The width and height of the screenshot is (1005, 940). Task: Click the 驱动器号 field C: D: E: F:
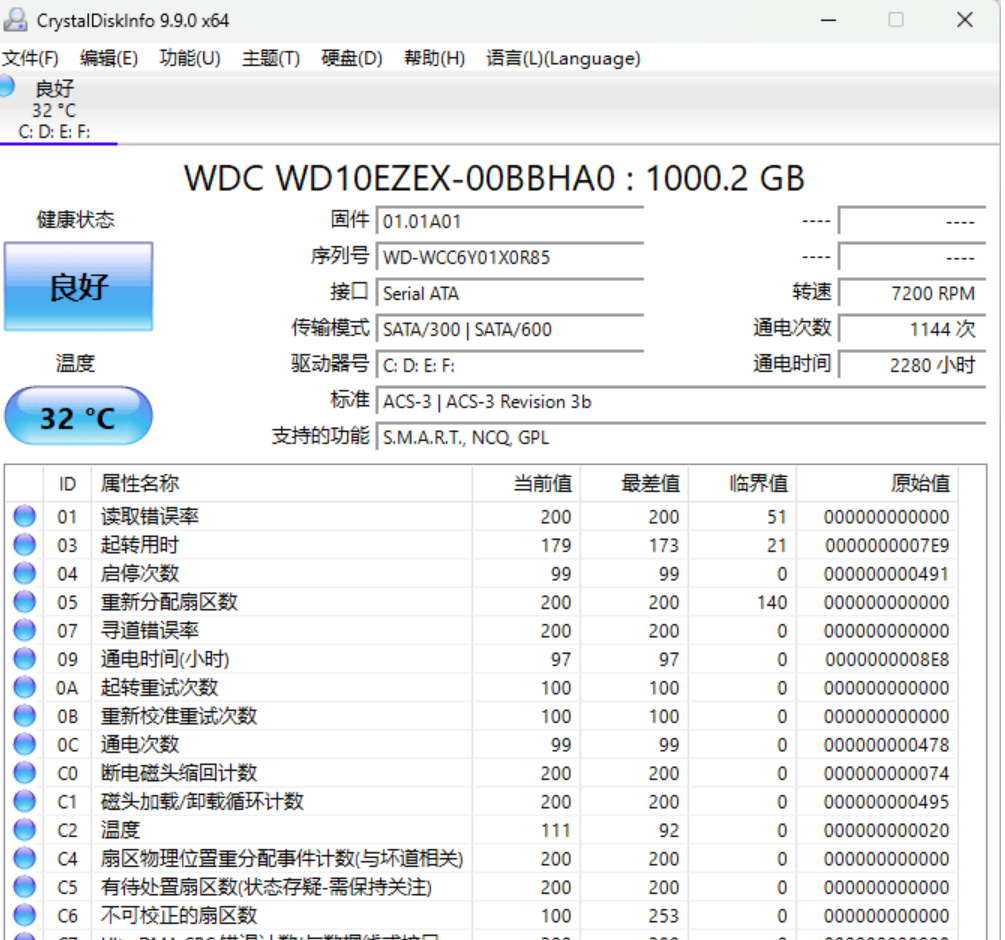510,365
